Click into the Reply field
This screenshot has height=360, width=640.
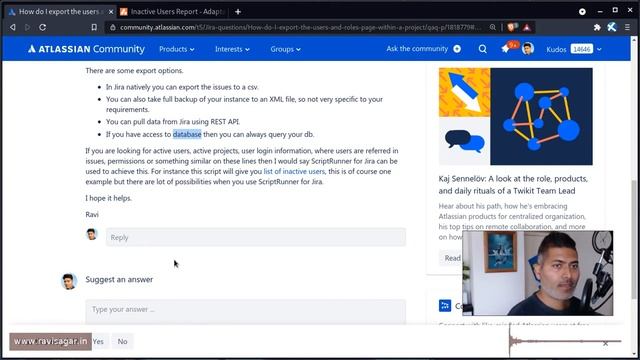click(x=256, y=237)
